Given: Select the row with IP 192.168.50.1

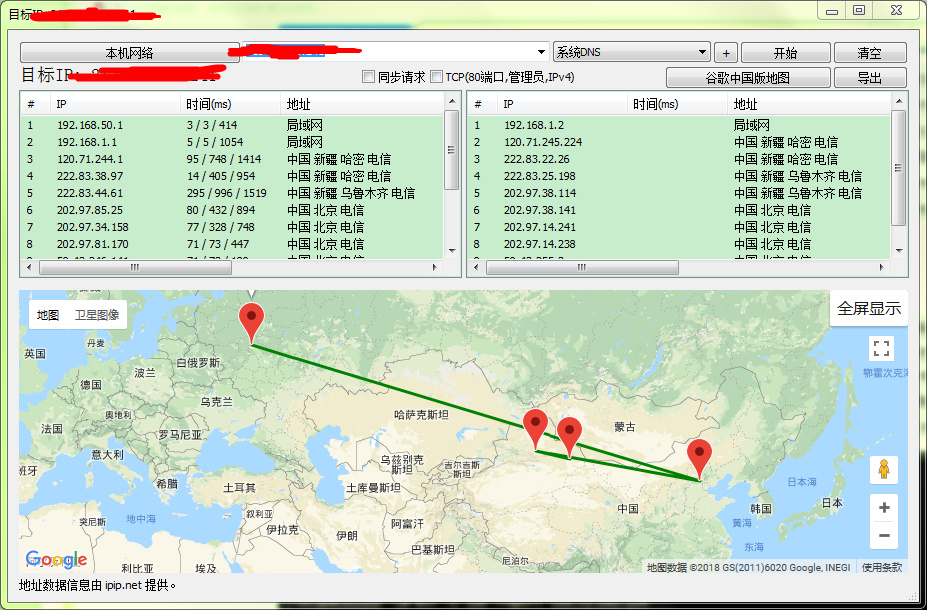Looking at the screenshot, I should 232,125.
